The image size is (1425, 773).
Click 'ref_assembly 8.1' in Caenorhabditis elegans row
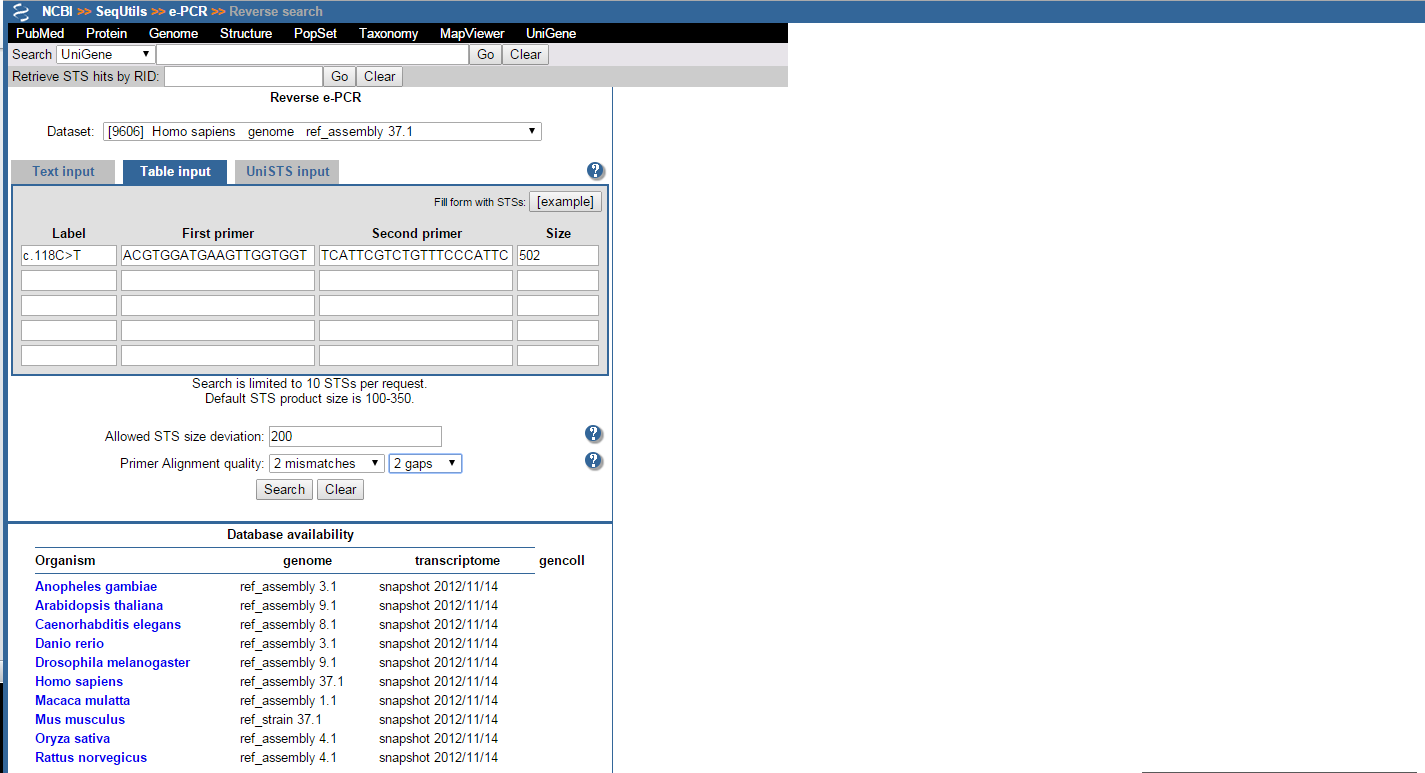288,625
